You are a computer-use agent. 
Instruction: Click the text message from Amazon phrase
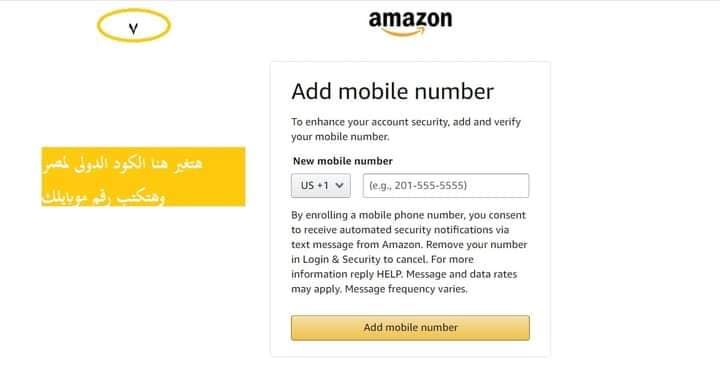click(347, 245)
